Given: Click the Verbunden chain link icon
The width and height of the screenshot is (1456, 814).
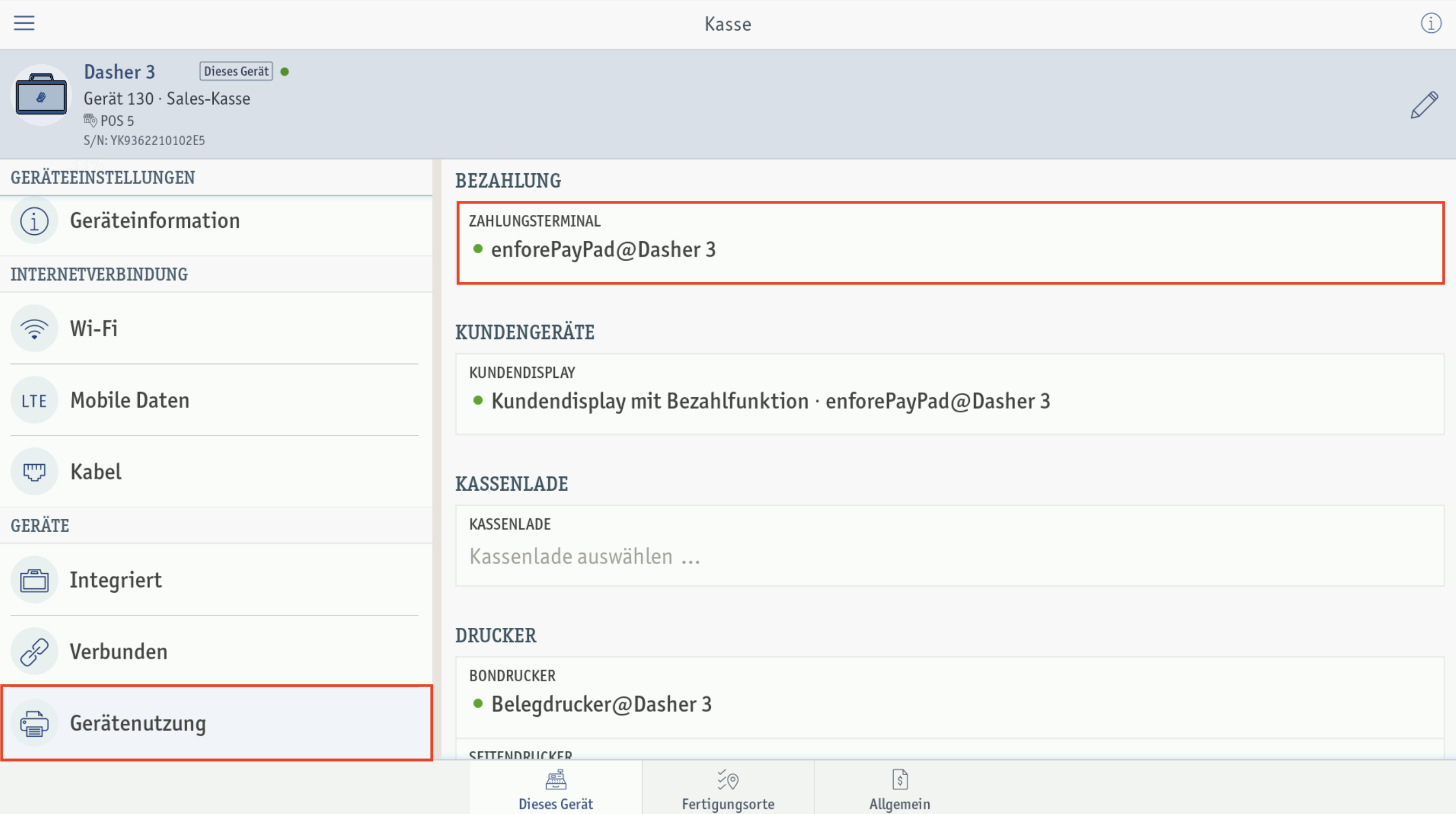Looking at the screenshot, I should [x=34, y=652].
